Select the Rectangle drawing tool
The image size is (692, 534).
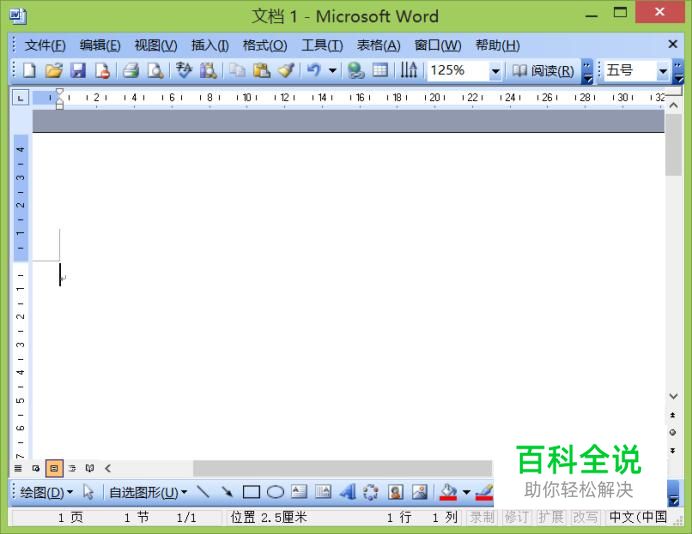click(252, 492)
